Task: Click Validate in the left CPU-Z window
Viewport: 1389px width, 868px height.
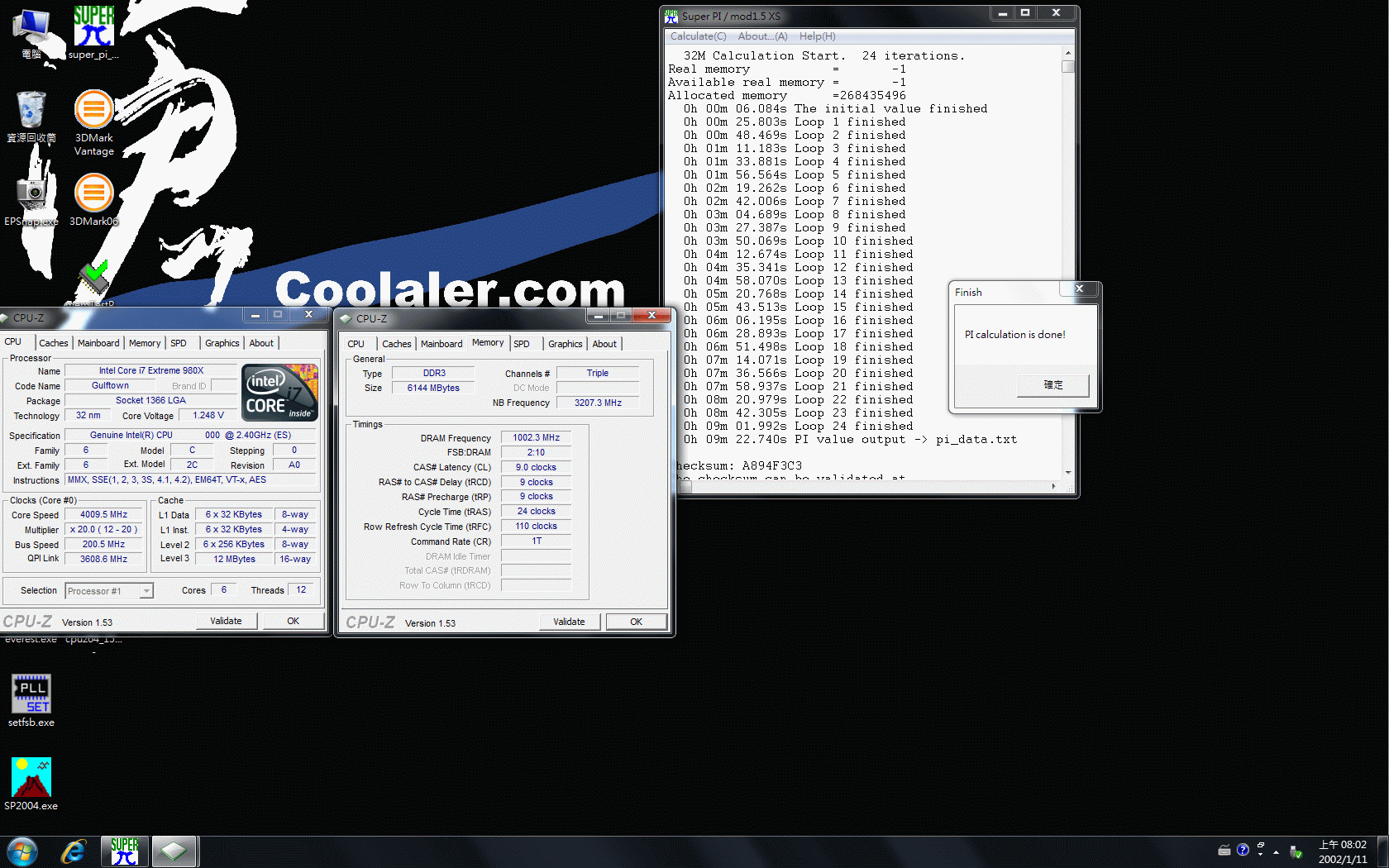Action: click(x=226, y=621)
